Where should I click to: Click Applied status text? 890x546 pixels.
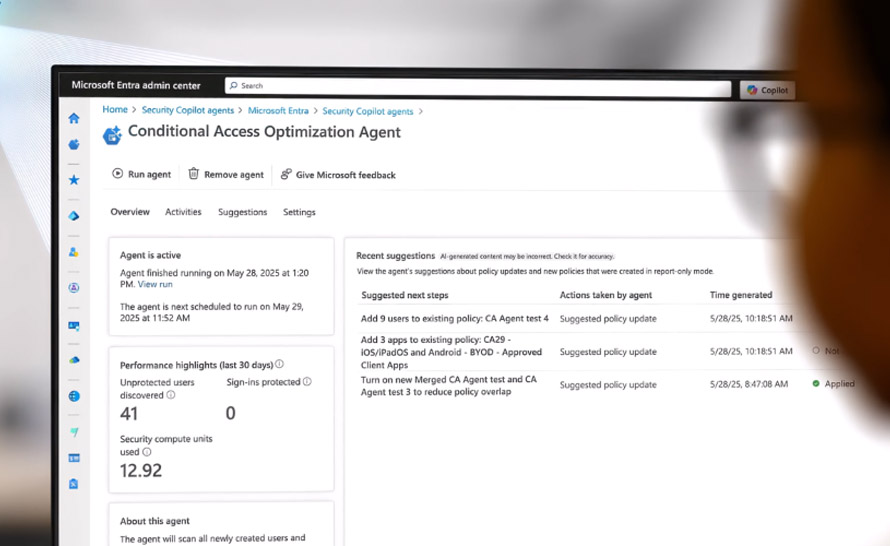coord(839,384)
